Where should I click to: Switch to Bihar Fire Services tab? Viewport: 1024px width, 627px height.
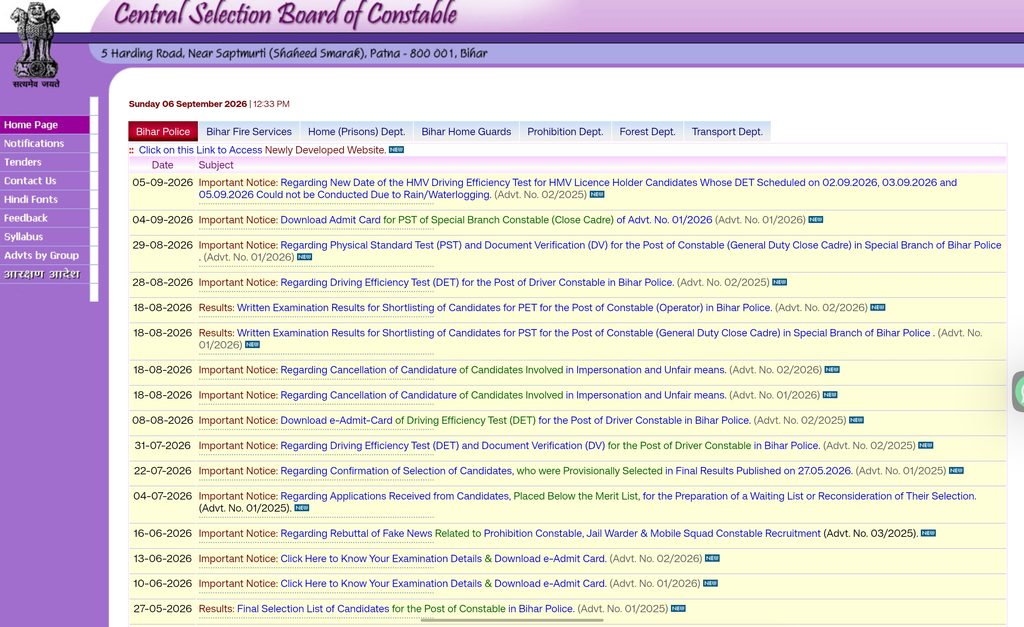click(x=249, y=131)
